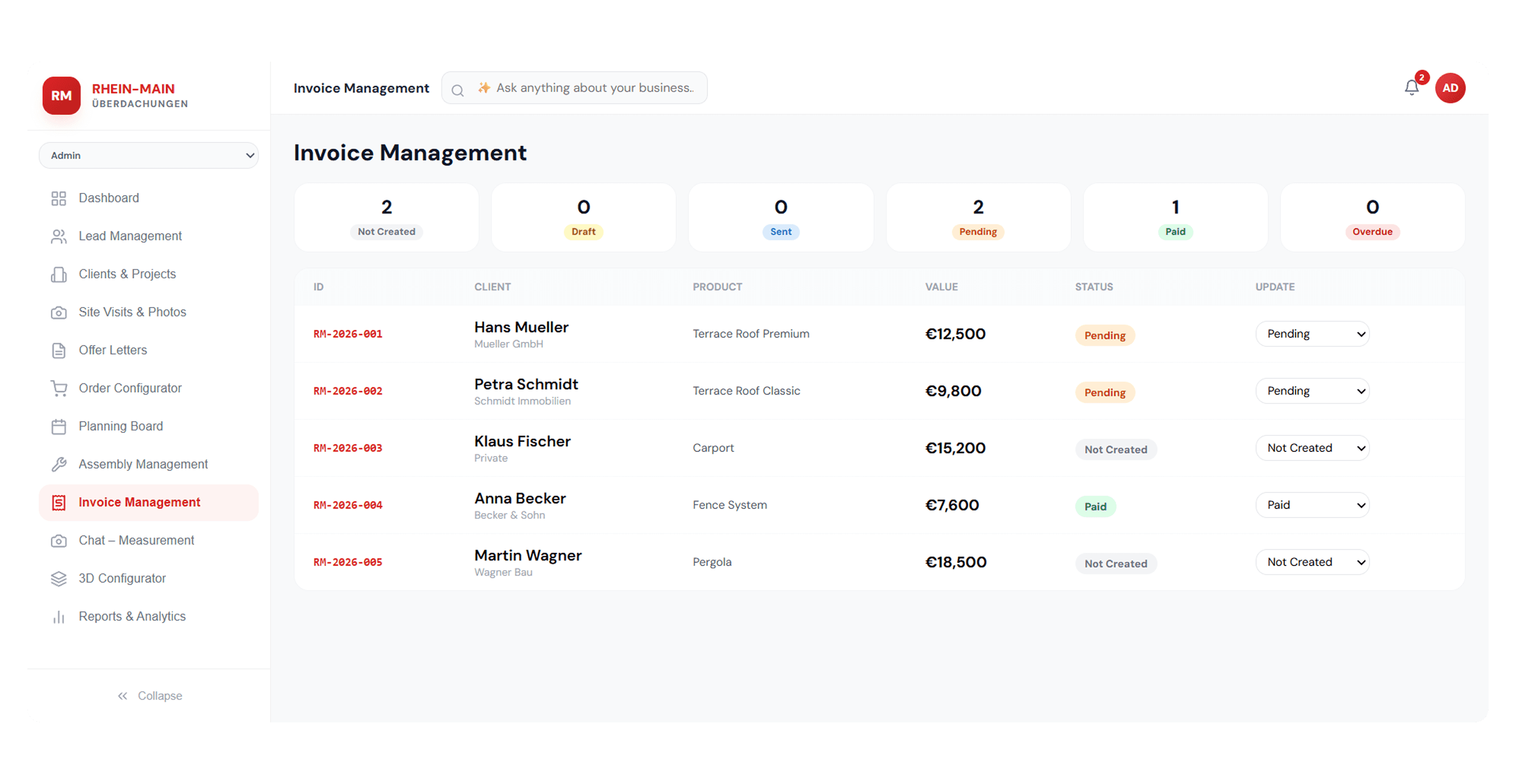This screenshot has width=1516, height=784.
Task: Click the 3D Configurator layers icon
Action: click(x=58, y=579)
